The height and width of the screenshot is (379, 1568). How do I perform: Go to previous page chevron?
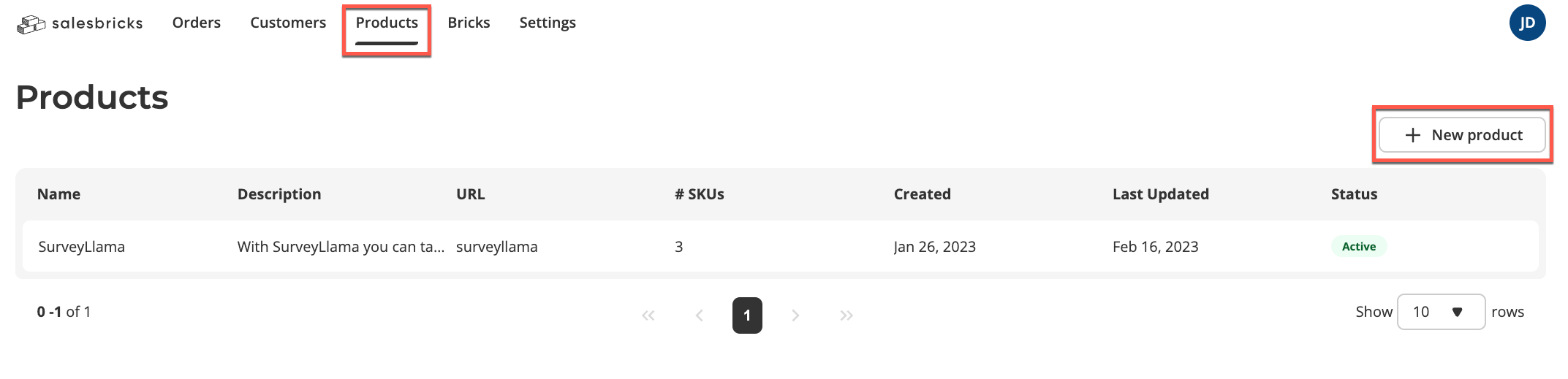click(x=699, y=315)
